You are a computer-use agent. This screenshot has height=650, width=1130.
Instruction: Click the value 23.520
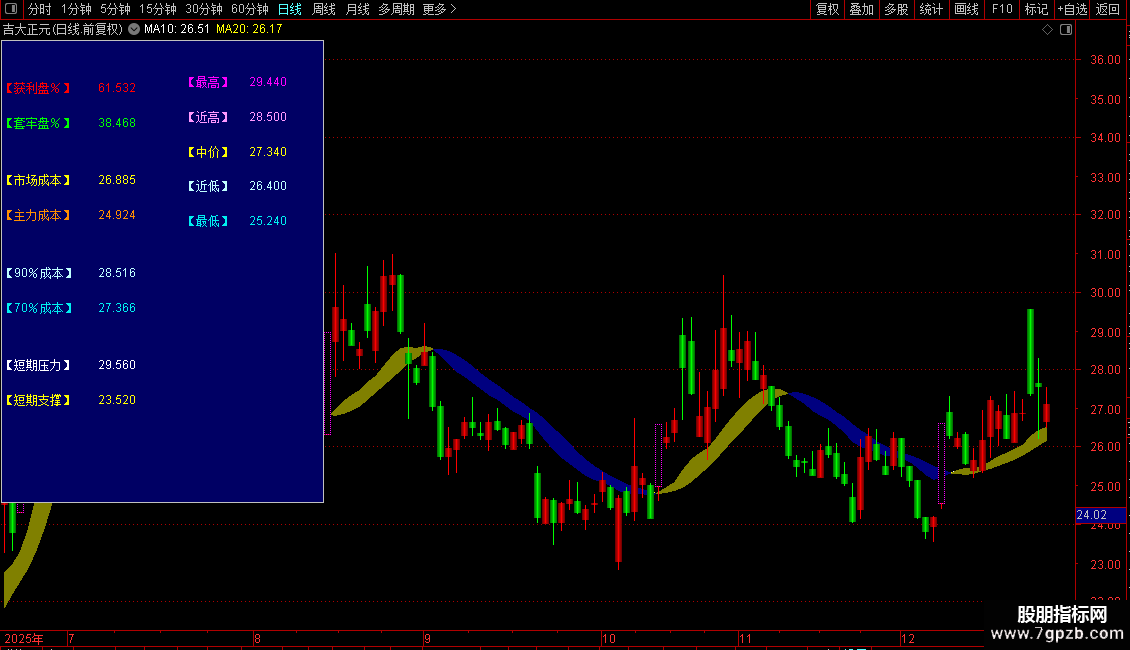click(117, 400)
